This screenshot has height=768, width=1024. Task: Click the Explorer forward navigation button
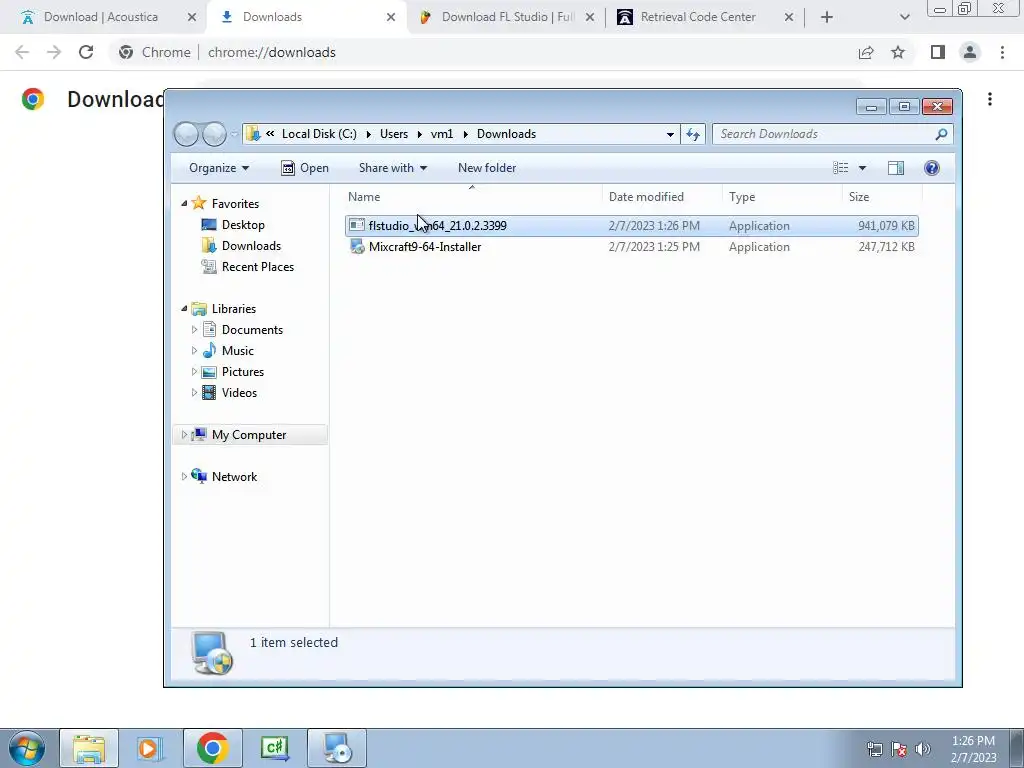click(214, 134)
